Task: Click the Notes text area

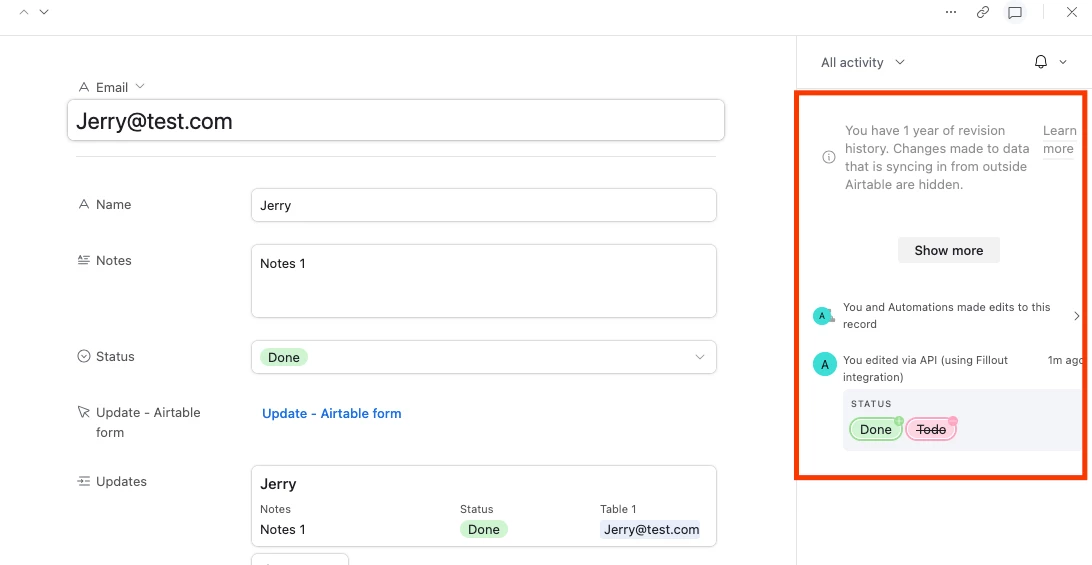Action: (483, 281)
